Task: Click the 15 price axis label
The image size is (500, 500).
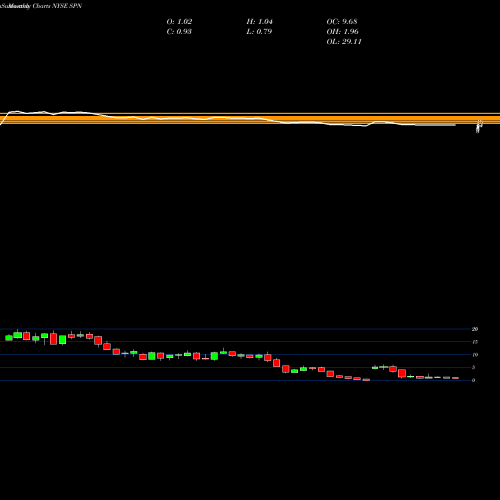Action: (475, 342)
